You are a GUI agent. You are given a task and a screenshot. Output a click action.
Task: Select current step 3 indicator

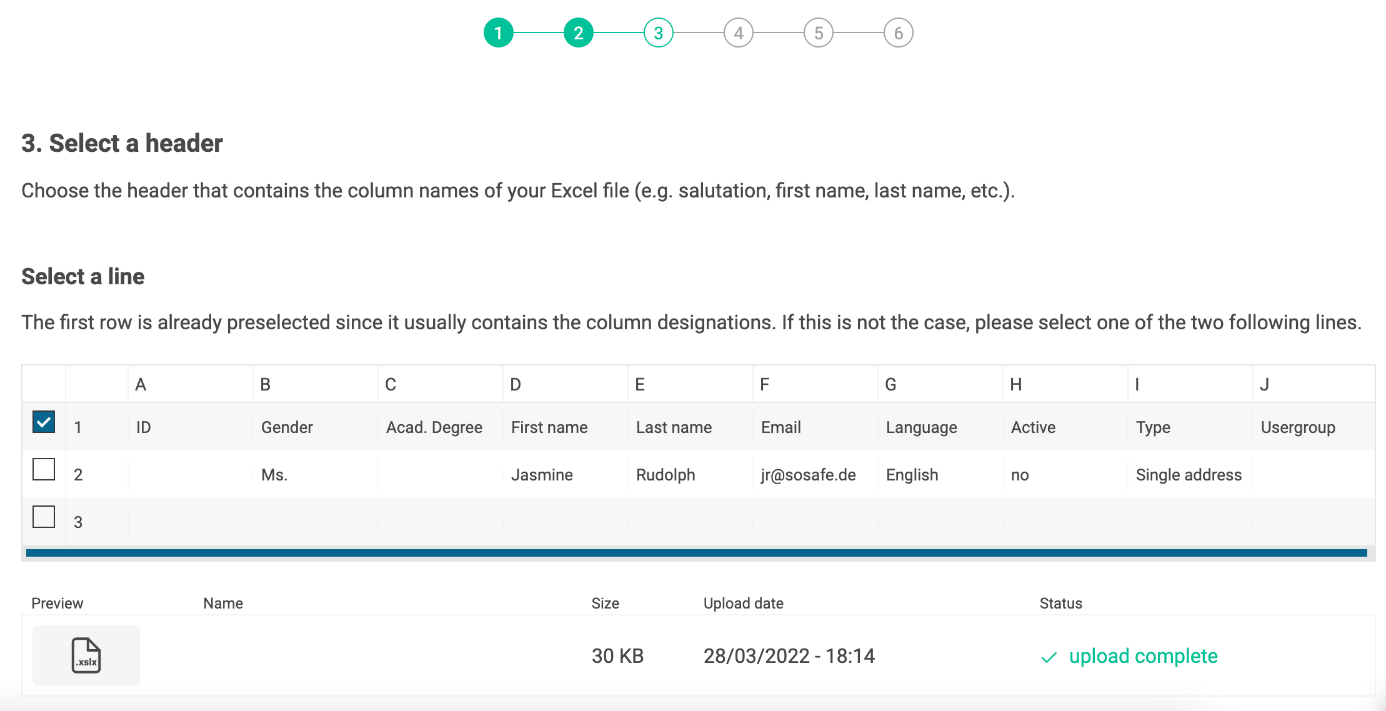click(658, 33)
